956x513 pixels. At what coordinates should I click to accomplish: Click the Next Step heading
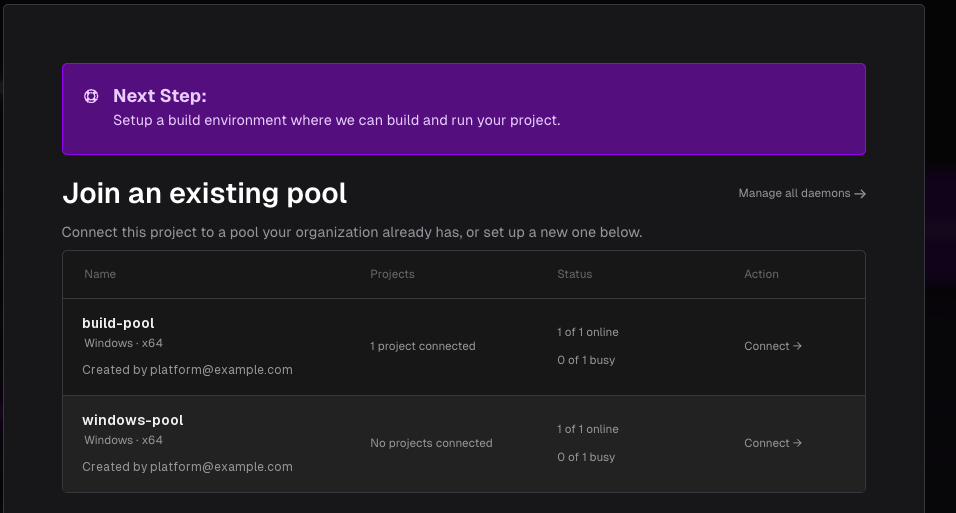[x=160, y=96]
